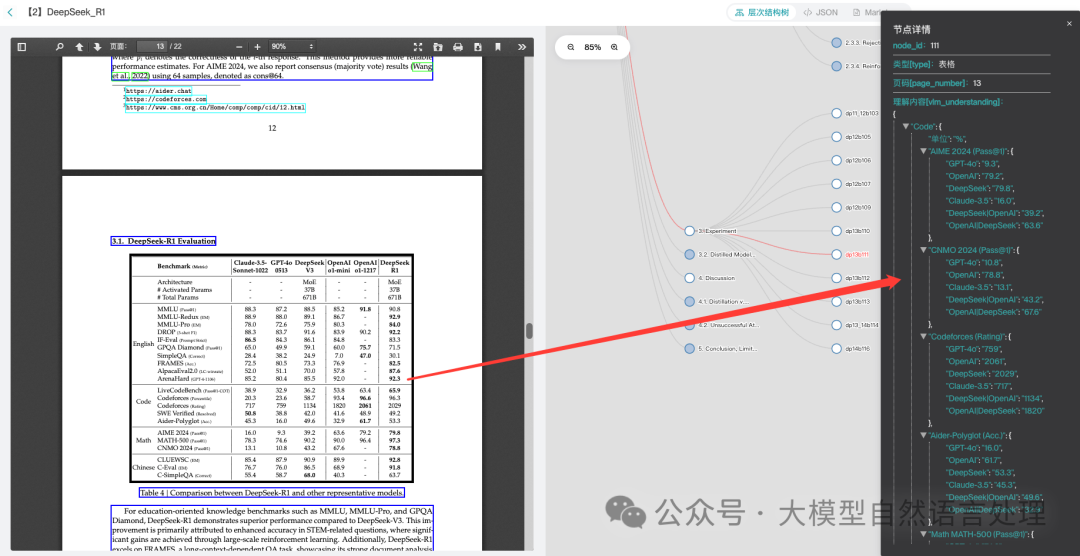Screen dimensions: 1080x556
Task: Select the 2.3.4. Reinfo node
Action: (x=837, y=66)
